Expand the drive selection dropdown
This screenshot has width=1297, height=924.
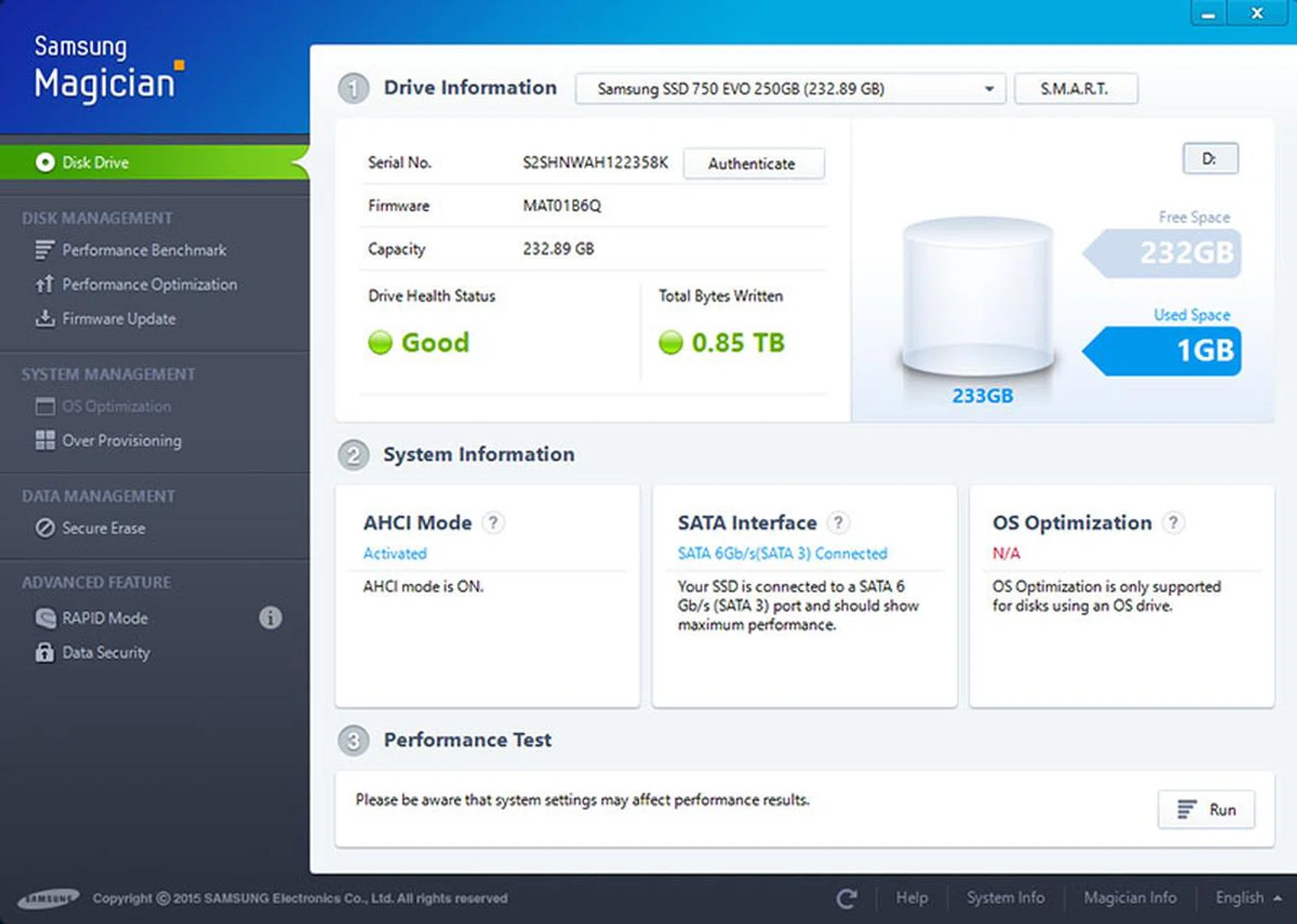pyautogui.click(x=989, y=88)
